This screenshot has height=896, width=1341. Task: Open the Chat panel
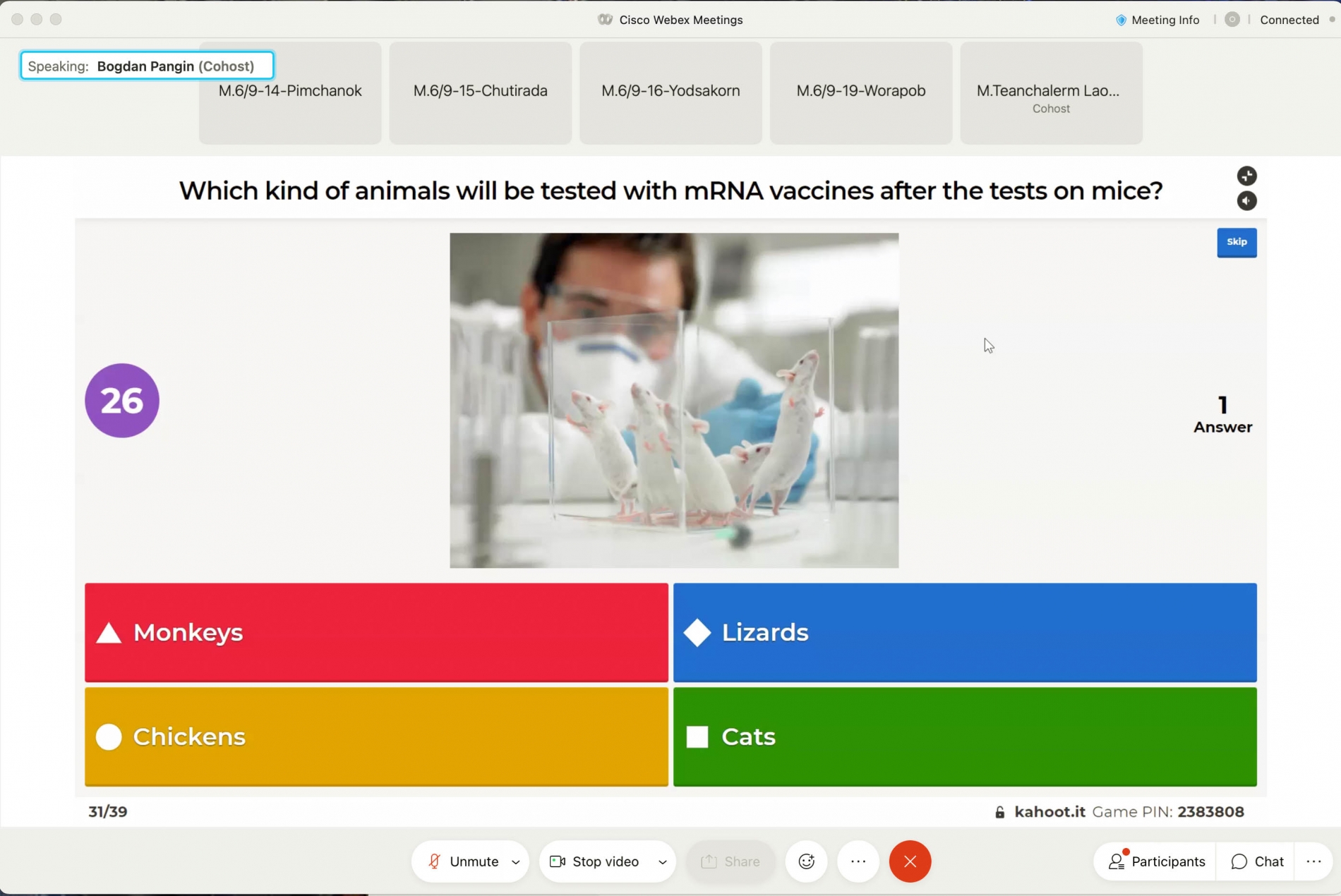(x=1257, y=861)
